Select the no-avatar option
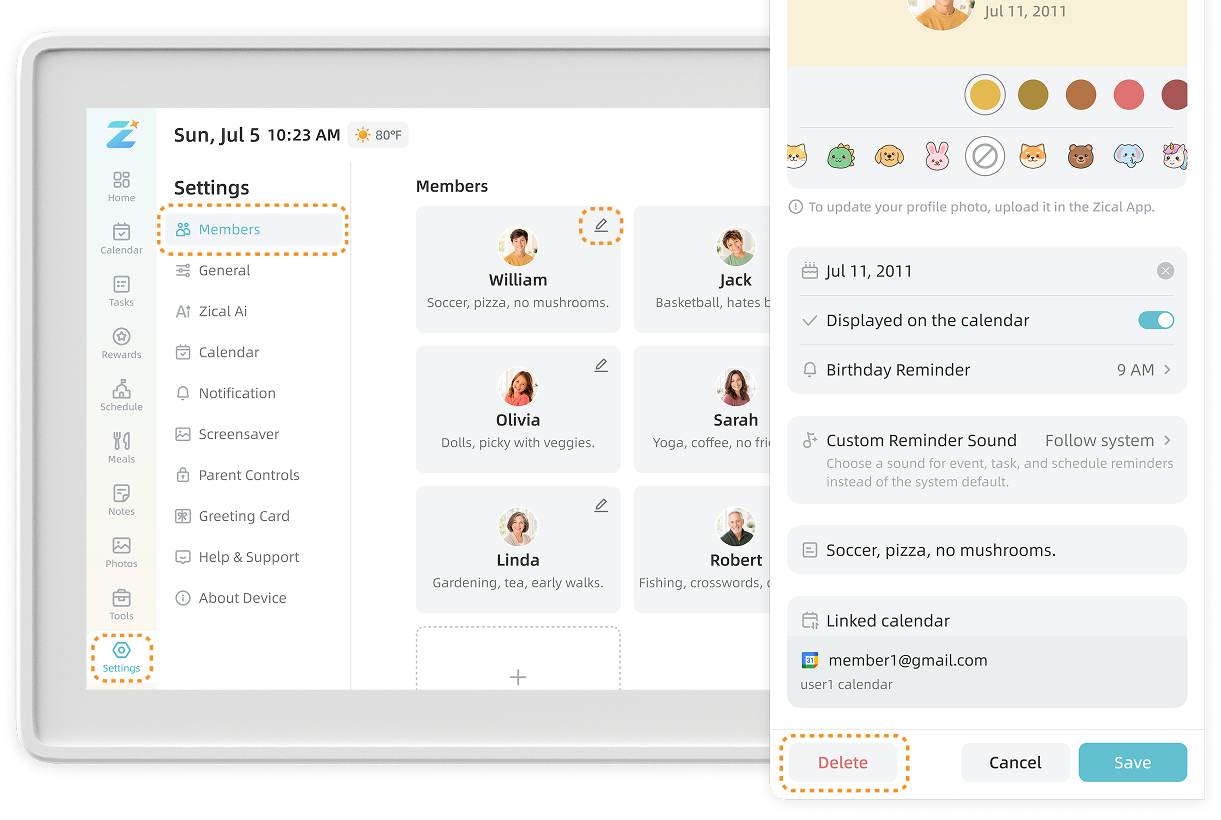 coord(985,156)
